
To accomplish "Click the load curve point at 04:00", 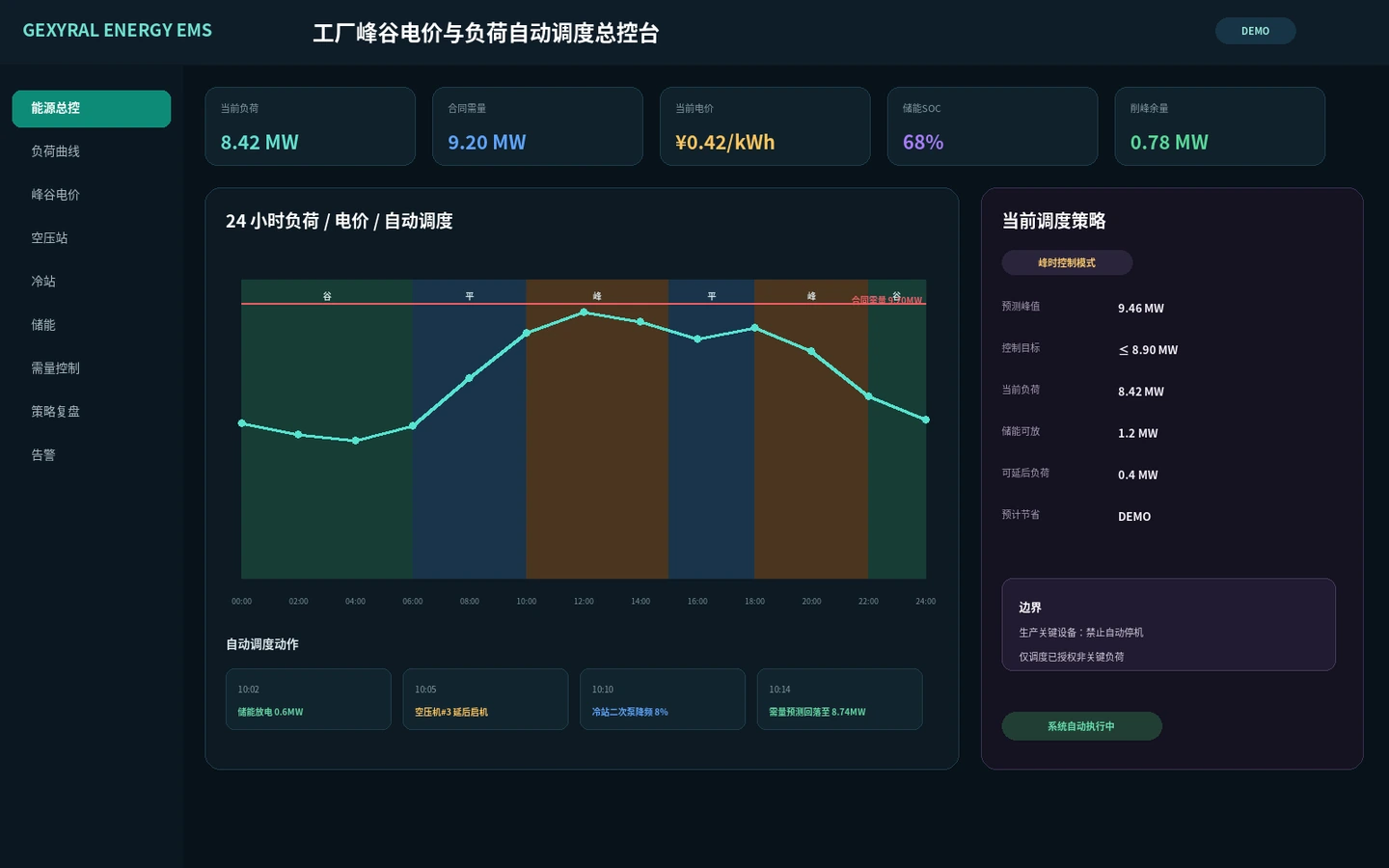I will 356,441.
